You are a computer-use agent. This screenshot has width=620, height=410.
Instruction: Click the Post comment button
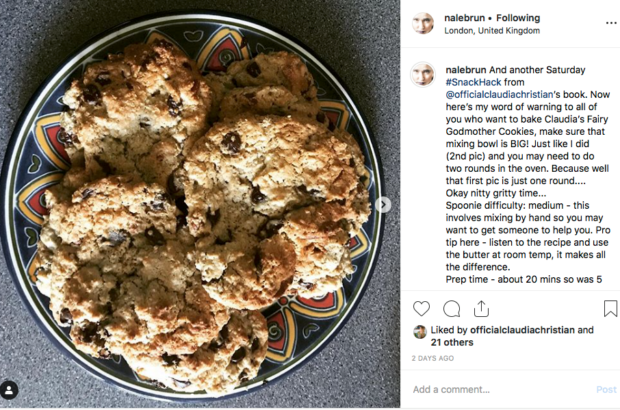click(606, 389)
